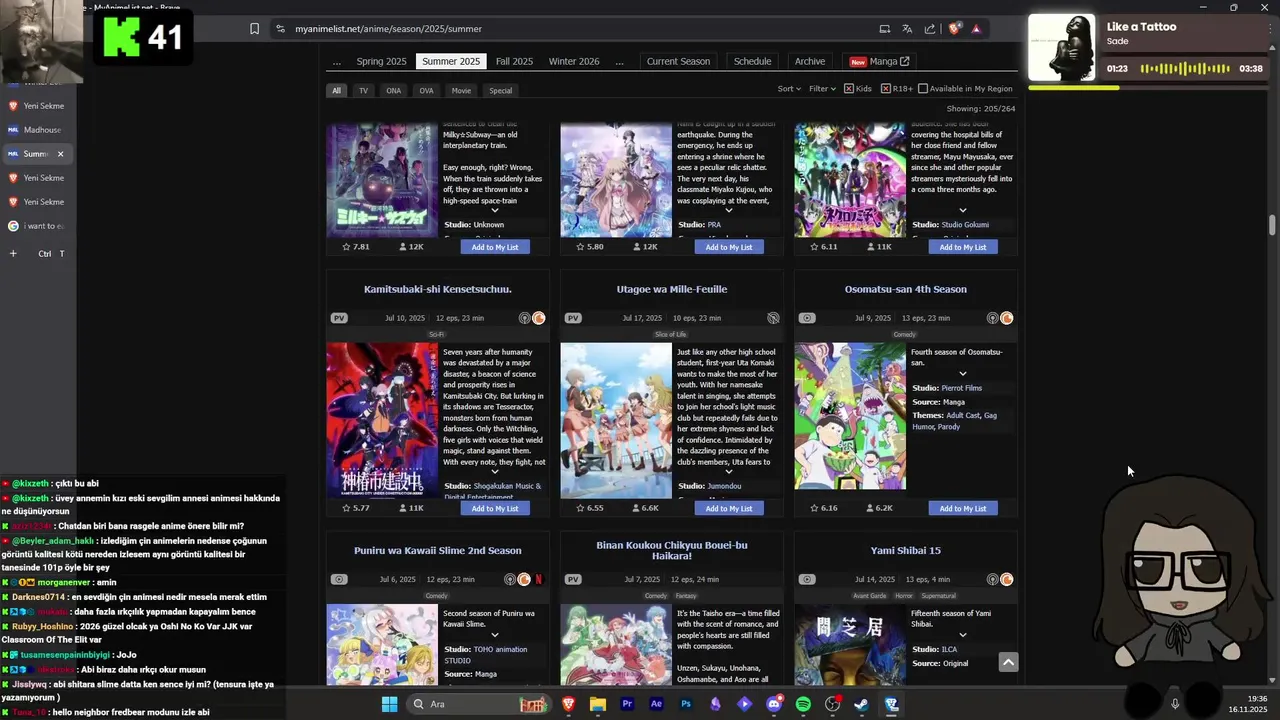Click the translate page icon

tap(907, 29)
